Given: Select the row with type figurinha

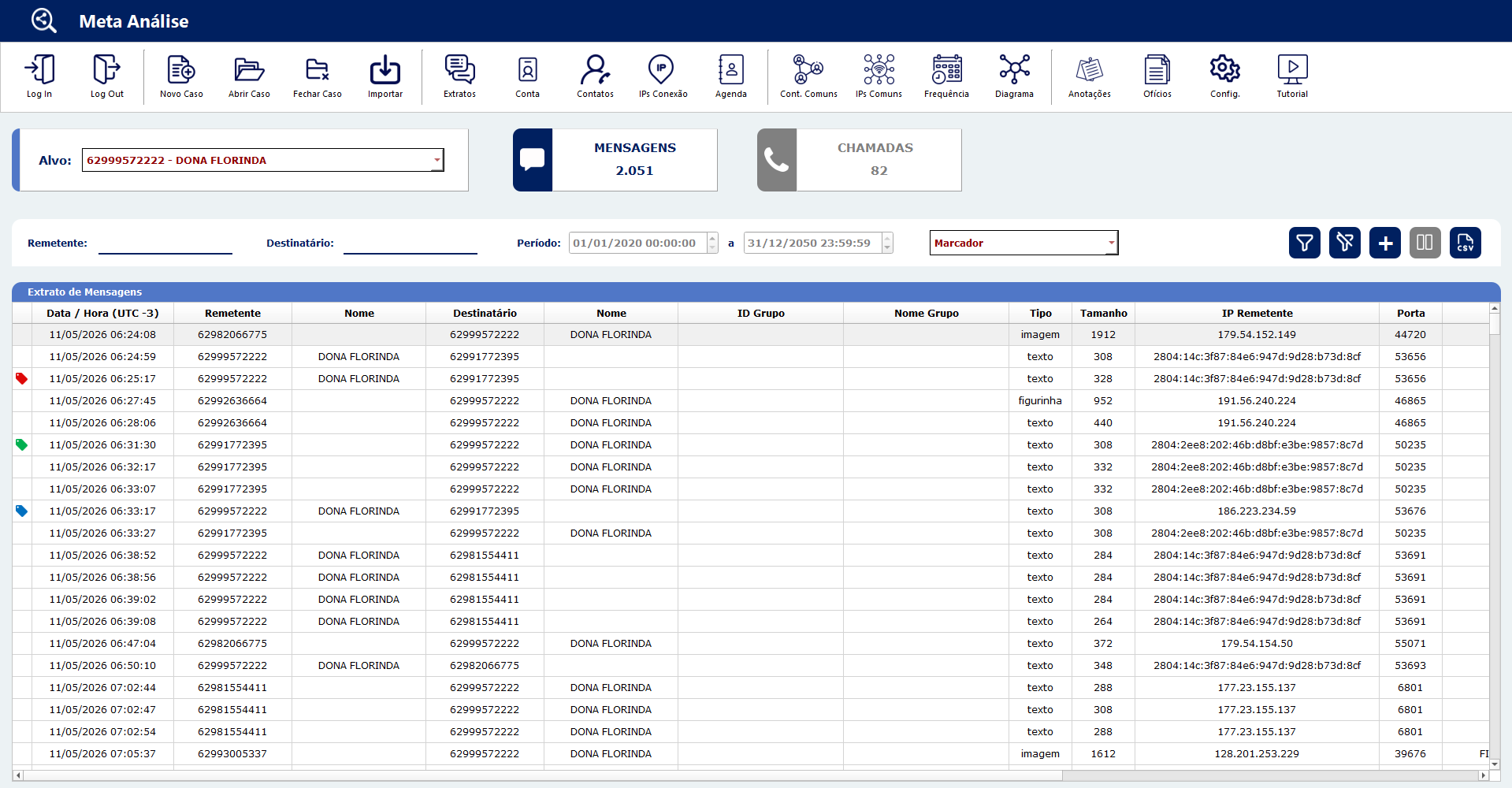Looking at the screenshot, I should click(750, 401).
